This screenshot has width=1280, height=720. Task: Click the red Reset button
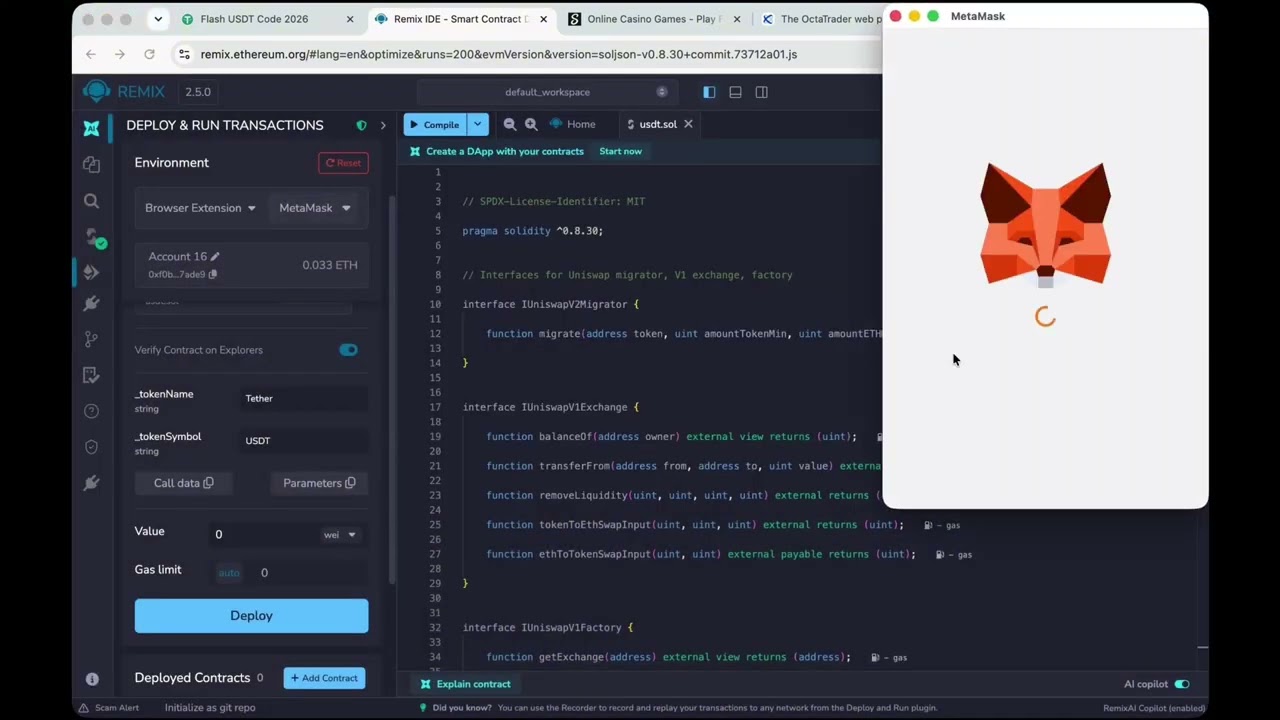343,163
